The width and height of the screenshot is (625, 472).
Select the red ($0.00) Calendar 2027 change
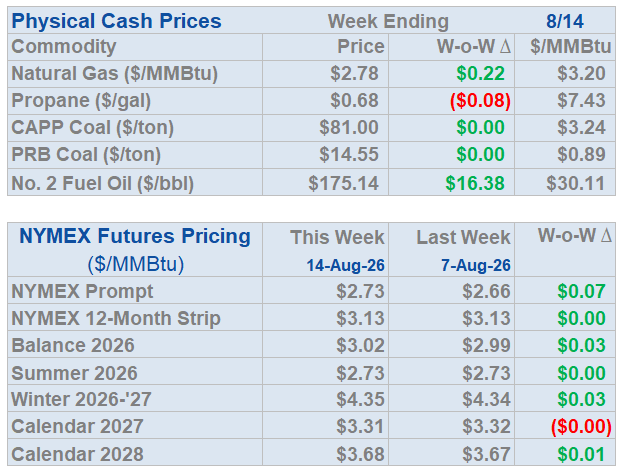pos(581,427)
